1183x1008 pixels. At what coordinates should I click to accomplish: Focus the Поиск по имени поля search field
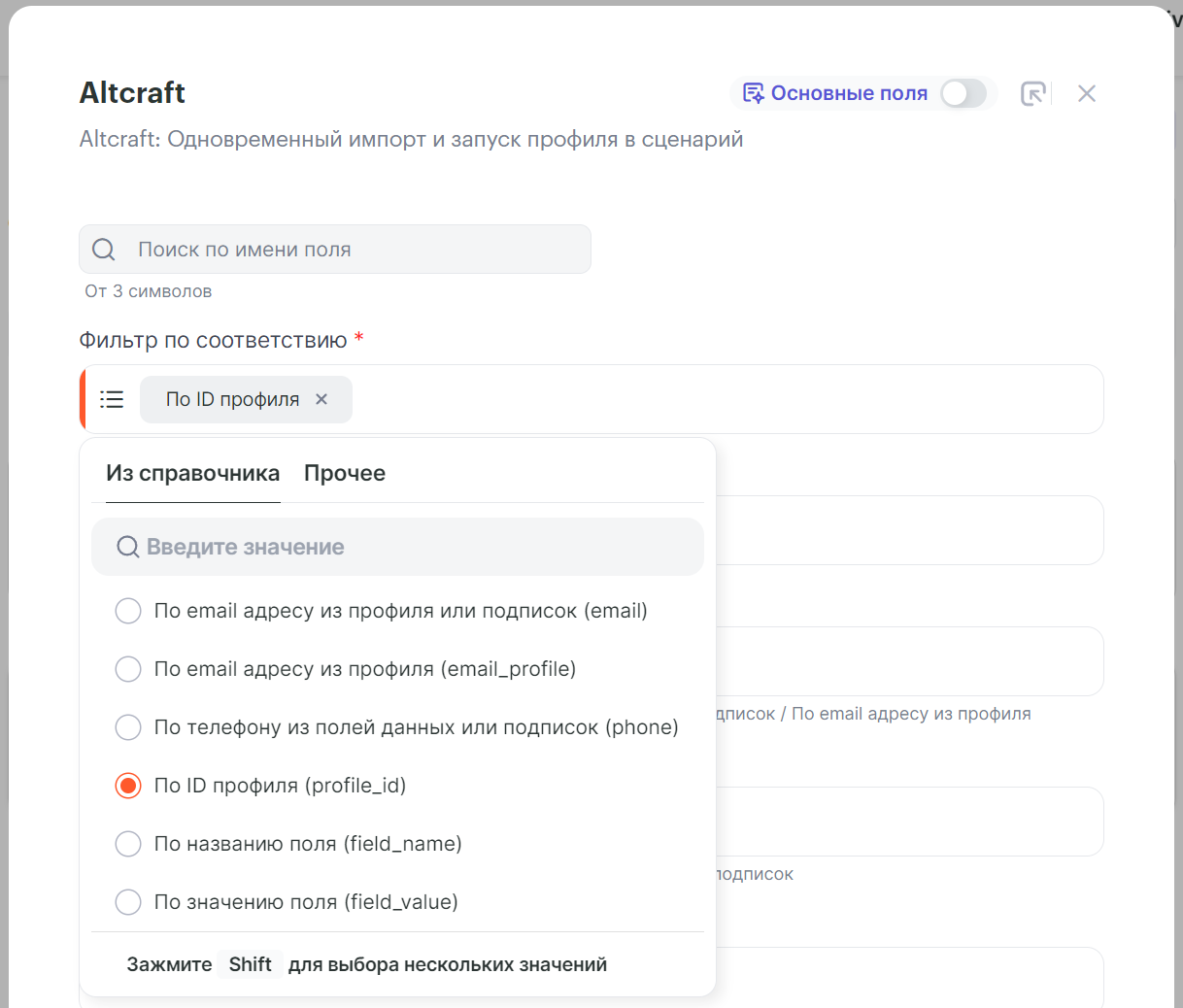pyautogui.click(x=335, y=250)
